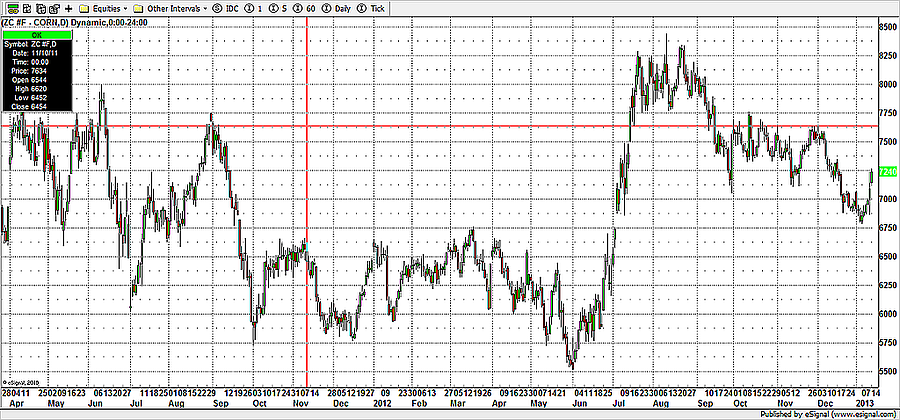The height and width of the screenshot is (420, 900).
Task: Click the Equities folder icon
Action: click(x=84, y=7)
